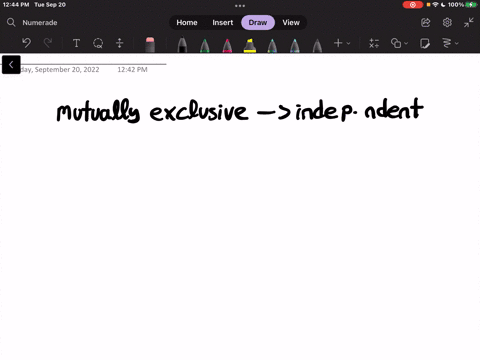
Task: Click the Numerade notebook title
Action: click(40, 23)
